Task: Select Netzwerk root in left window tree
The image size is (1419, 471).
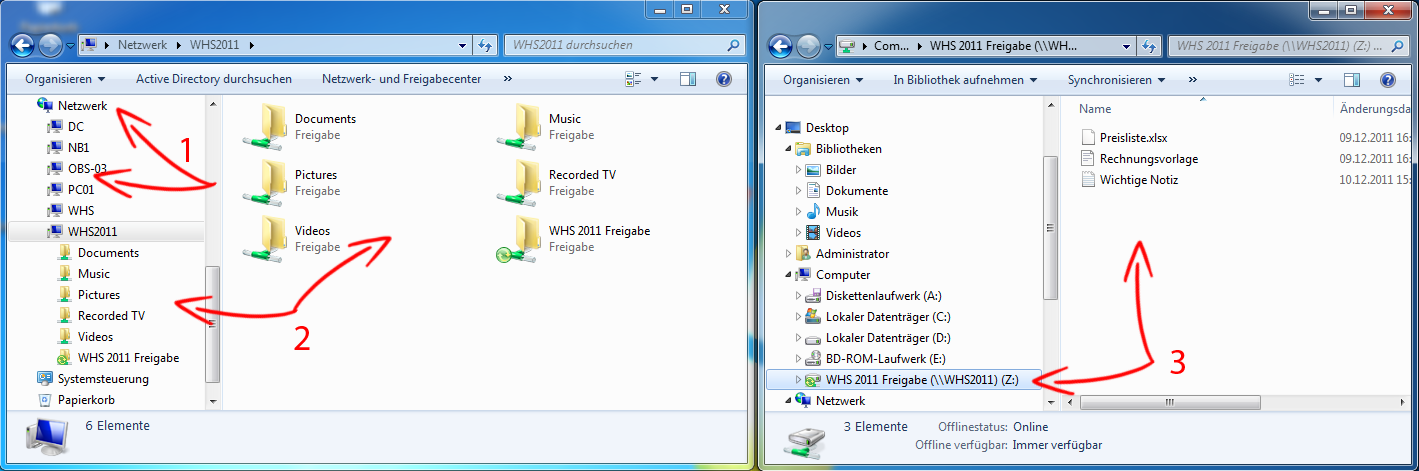Action: (72, 106)
